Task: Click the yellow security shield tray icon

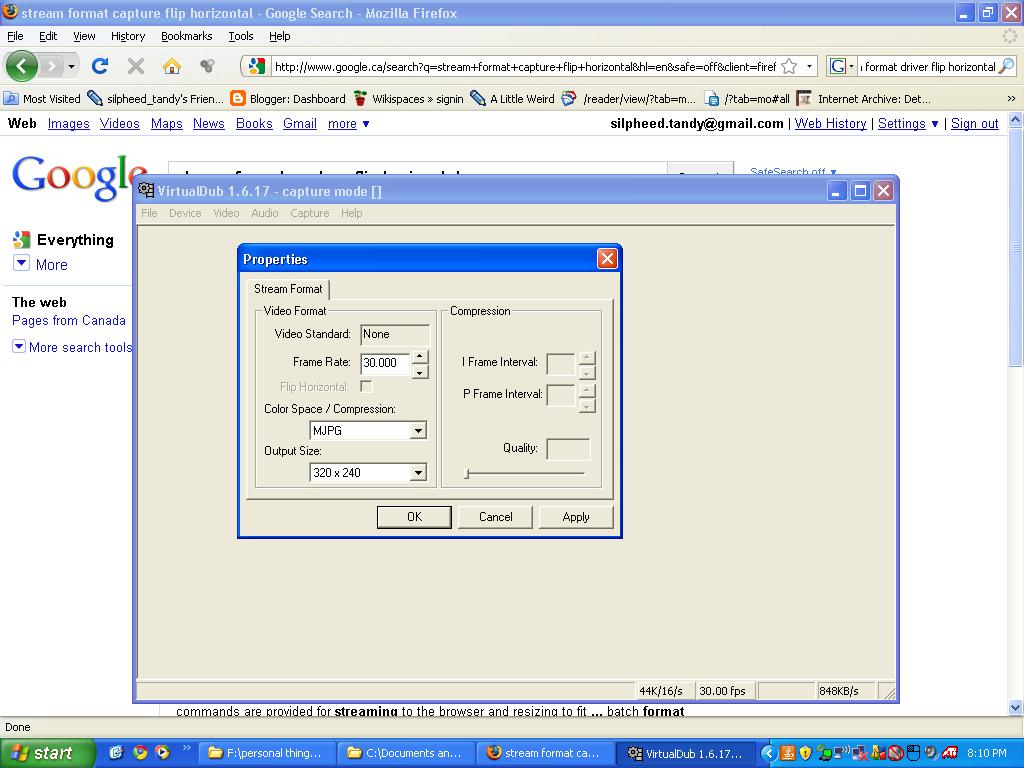Action: tap(806, 753)
